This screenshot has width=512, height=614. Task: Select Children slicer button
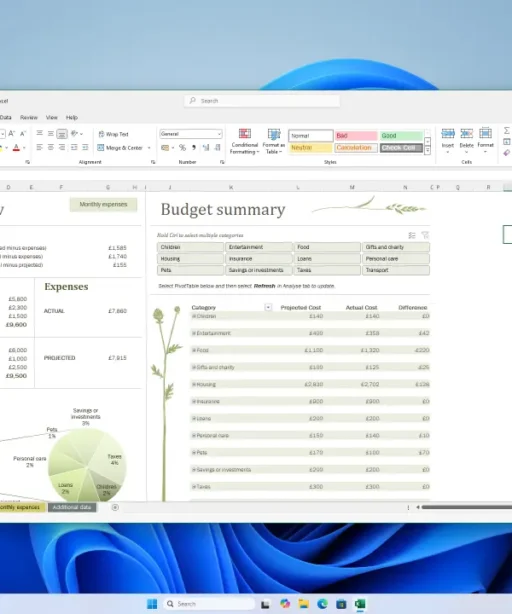[x=190, y=247]
